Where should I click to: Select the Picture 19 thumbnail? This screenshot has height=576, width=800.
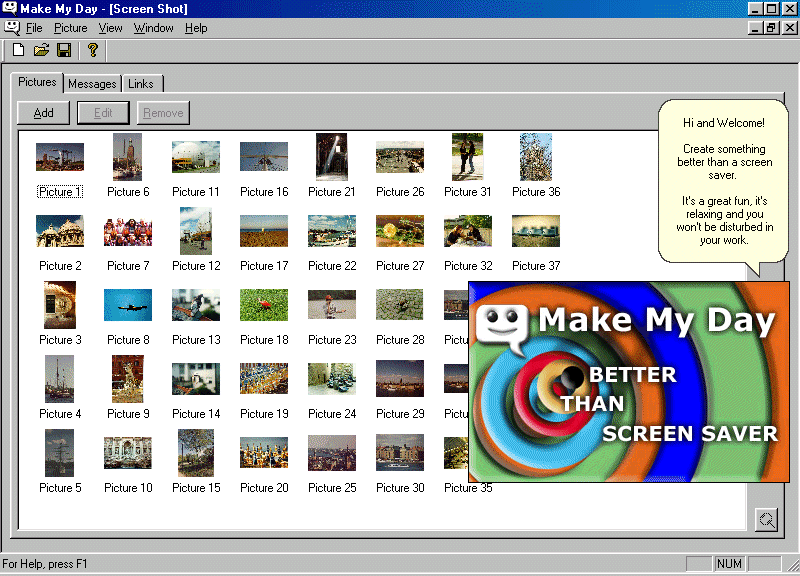point(264,379)
